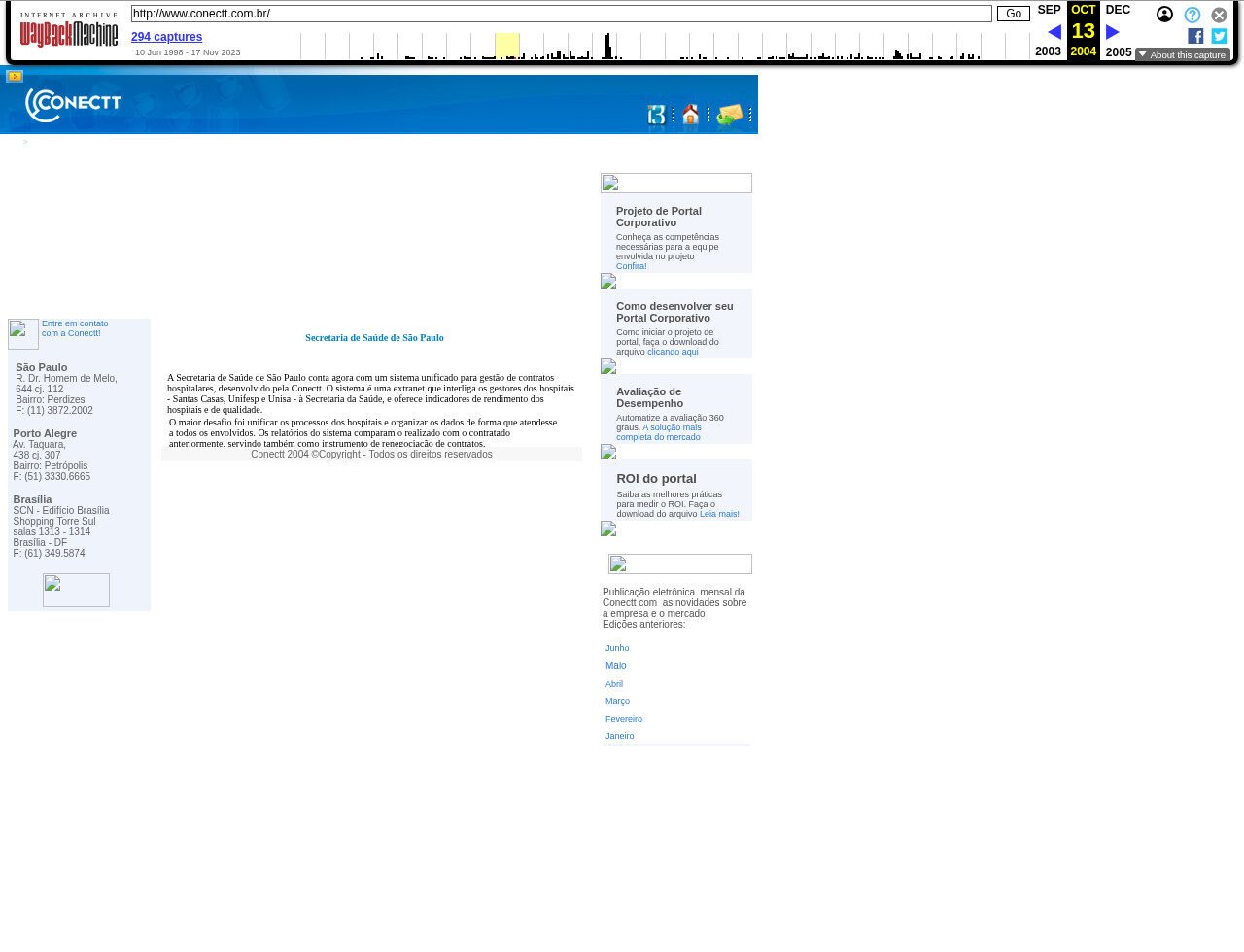The image size is (1244, 952).
Task: Share capture on Facebook
Action: (x=1195, y=36)
